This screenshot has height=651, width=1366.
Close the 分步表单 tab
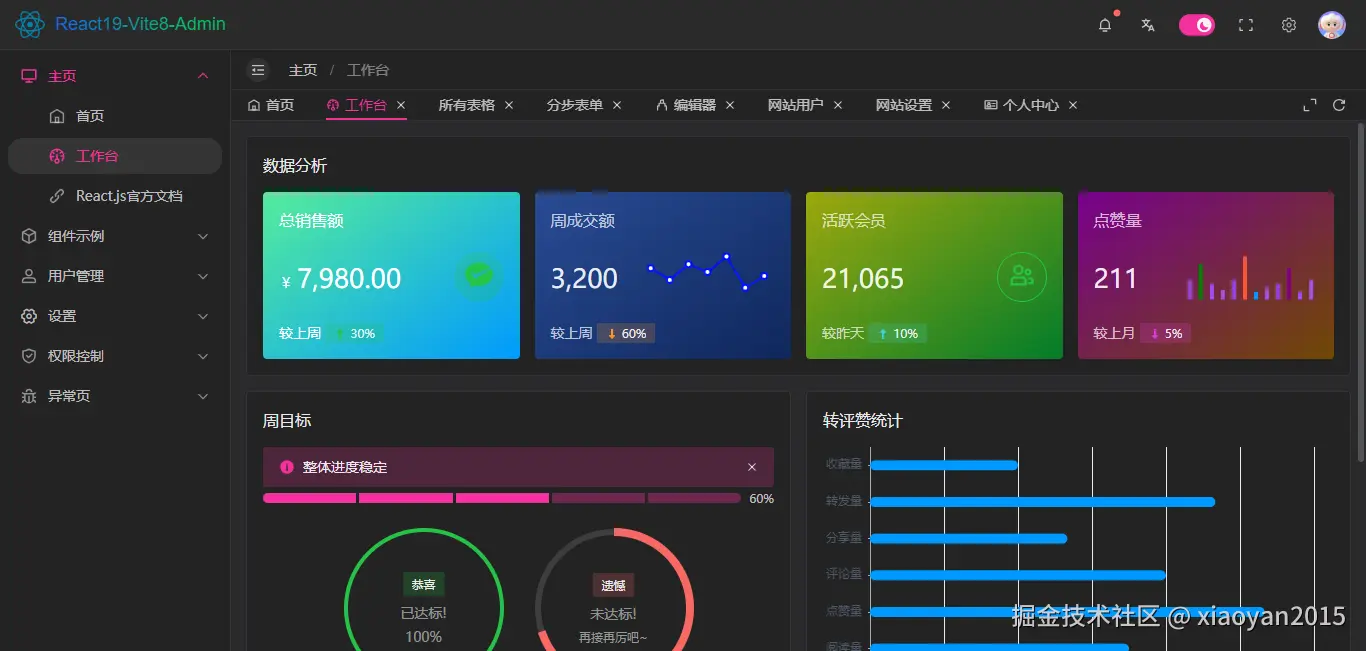[x=617, y=105]
